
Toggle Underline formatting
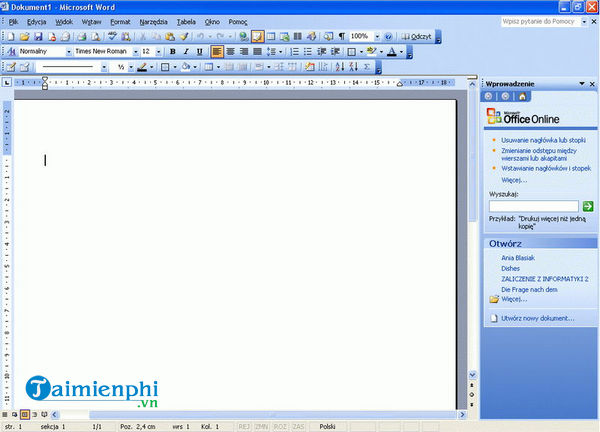click(x=199, y=52)
